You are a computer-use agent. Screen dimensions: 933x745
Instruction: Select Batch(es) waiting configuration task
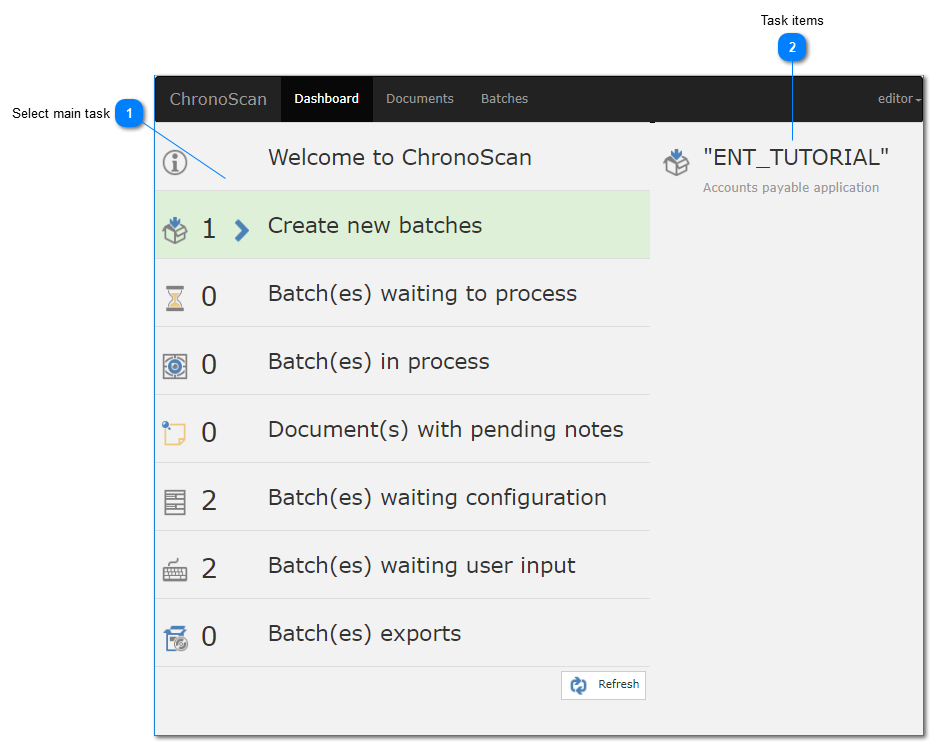[x=402, y=497]
